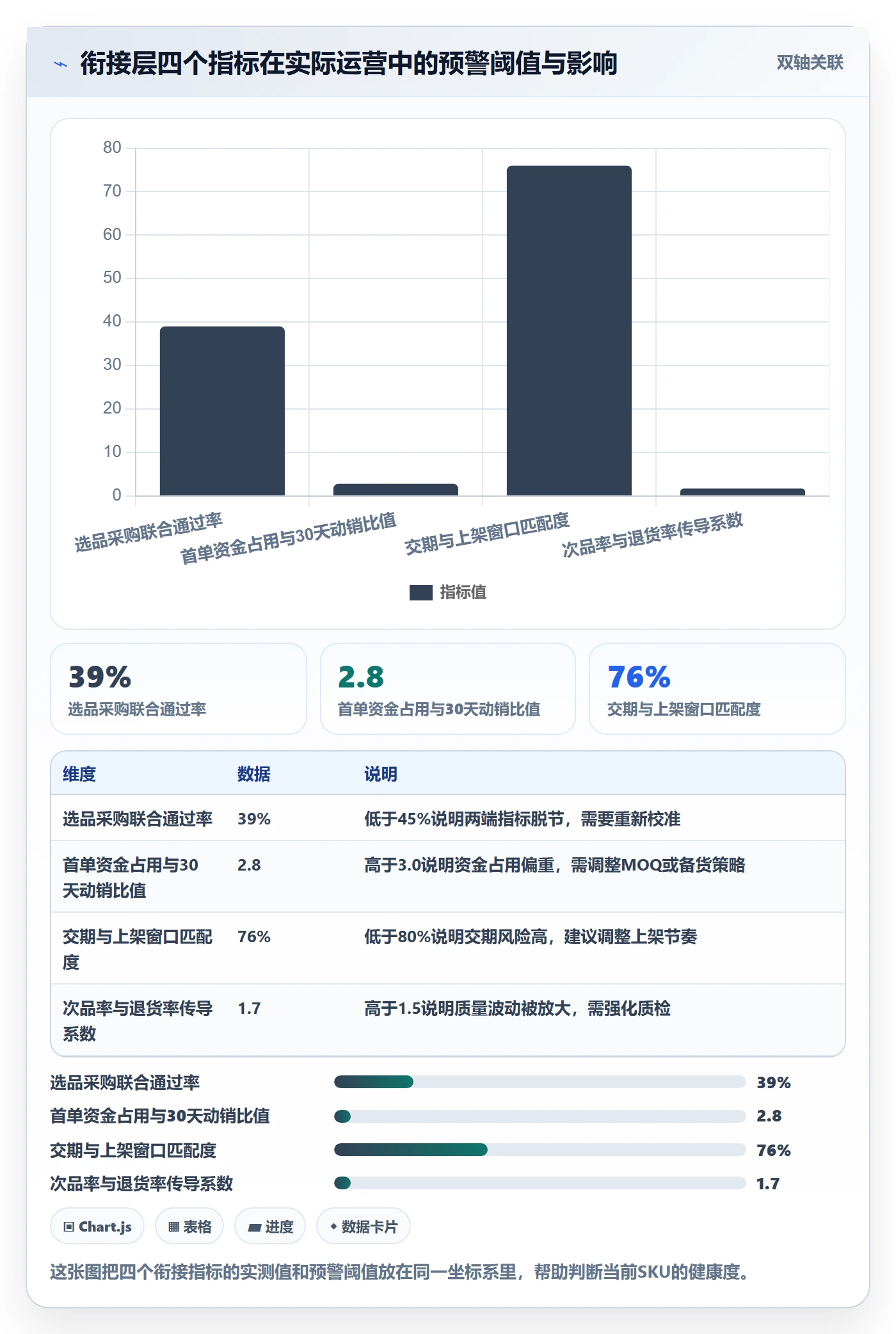896x1334 pixels.
Task: Click the 交期与上架窗口匹配度 bar in chart
Action: [569, 330]
